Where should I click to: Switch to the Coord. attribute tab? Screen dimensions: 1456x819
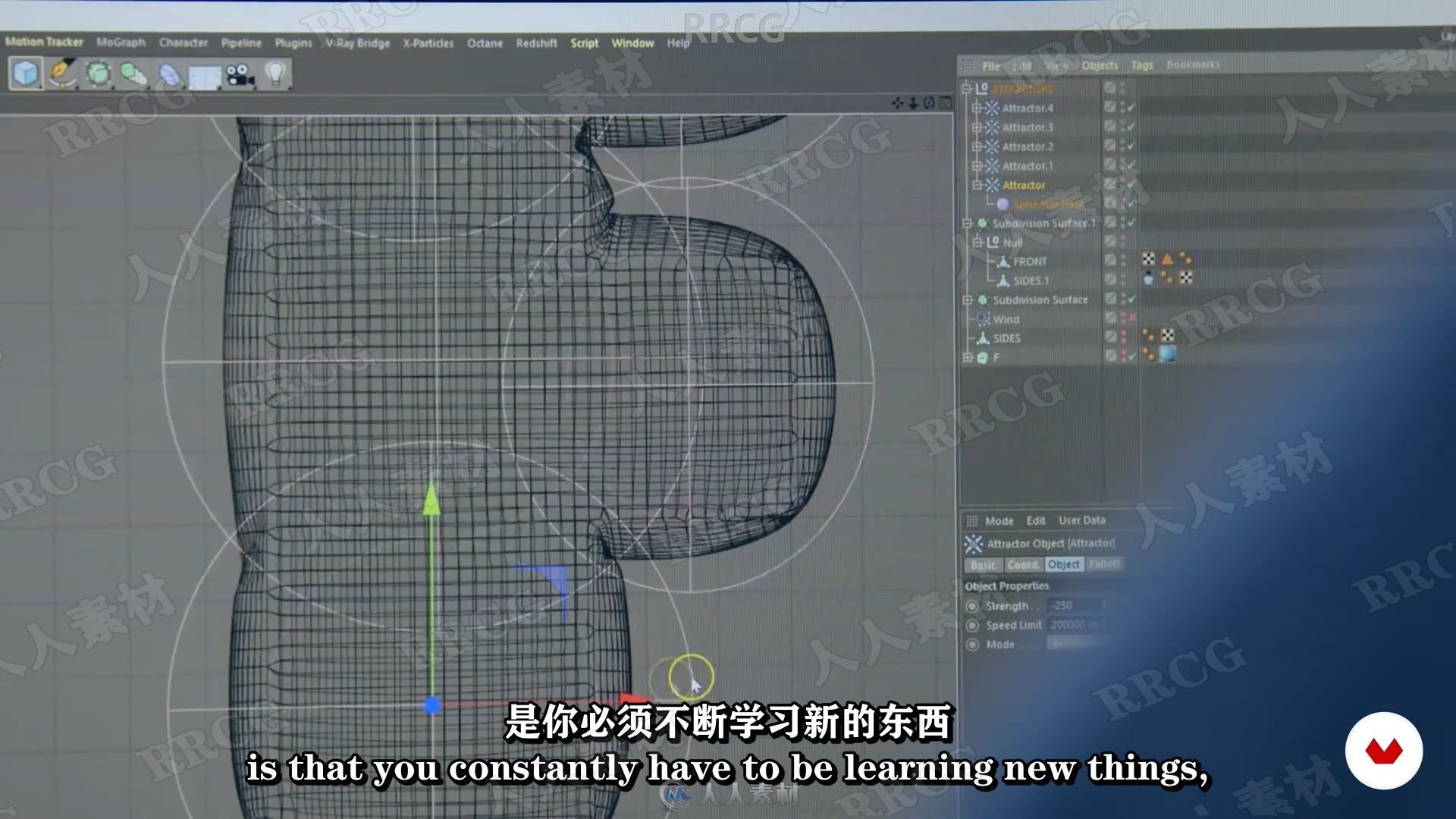[x=1025, y=564]
